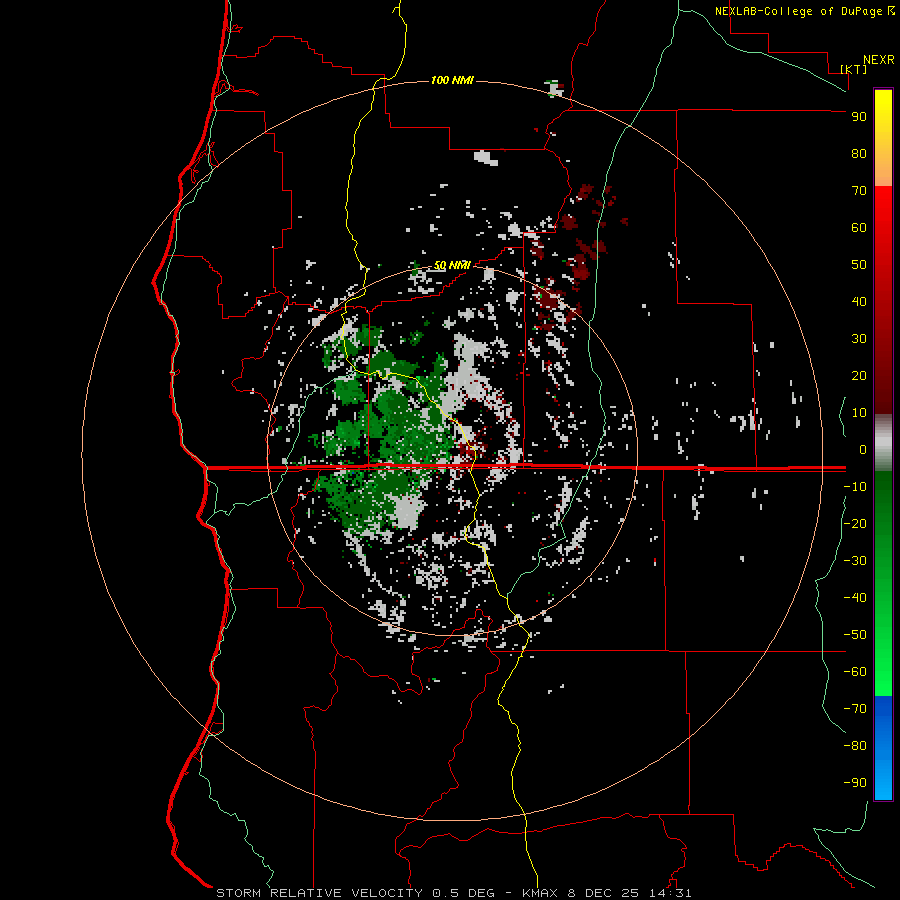Click the 14:31 timestamp
This screenshot has width=900, height=900.
[x=670, y=893]
